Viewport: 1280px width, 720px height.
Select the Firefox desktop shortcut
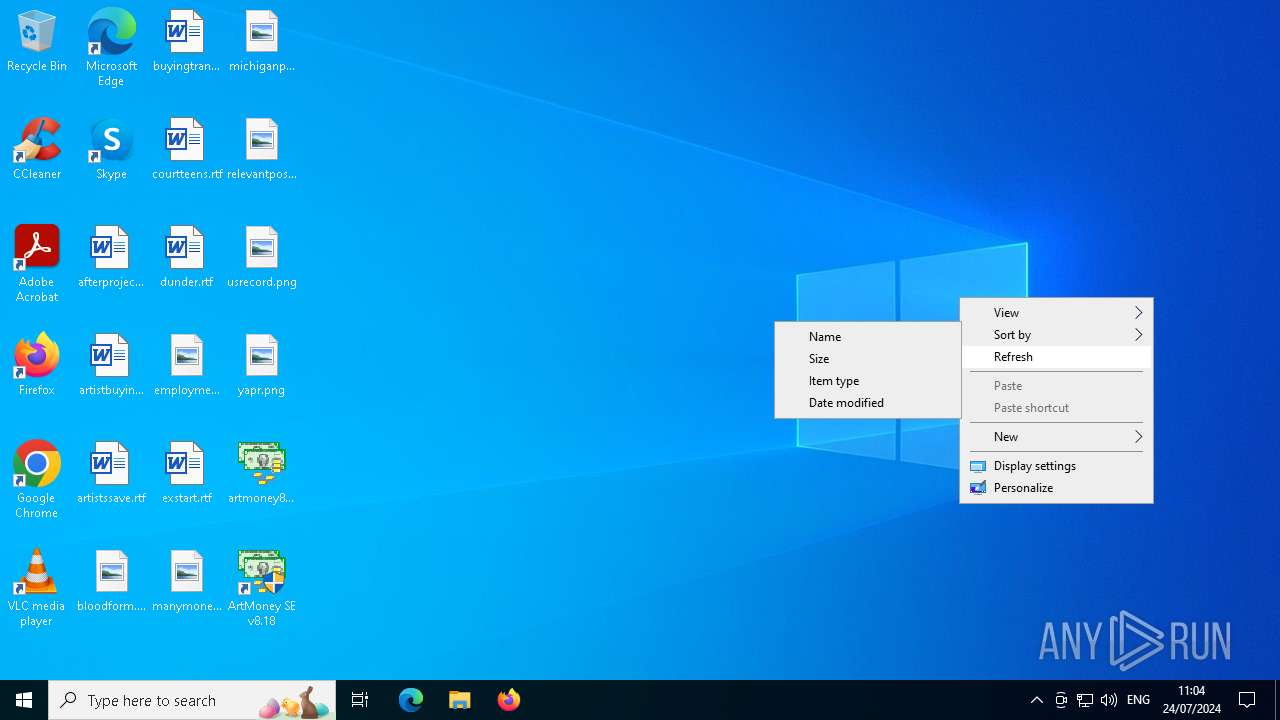(x=37, y=366)
